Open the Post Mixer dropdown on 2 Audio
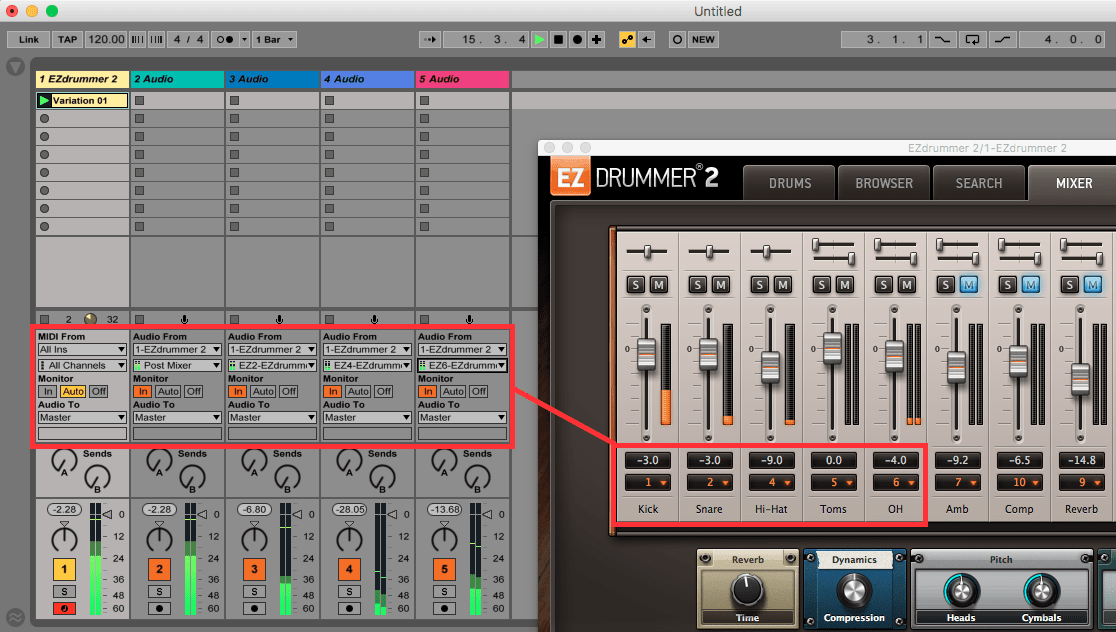 (x=177, y=365)
